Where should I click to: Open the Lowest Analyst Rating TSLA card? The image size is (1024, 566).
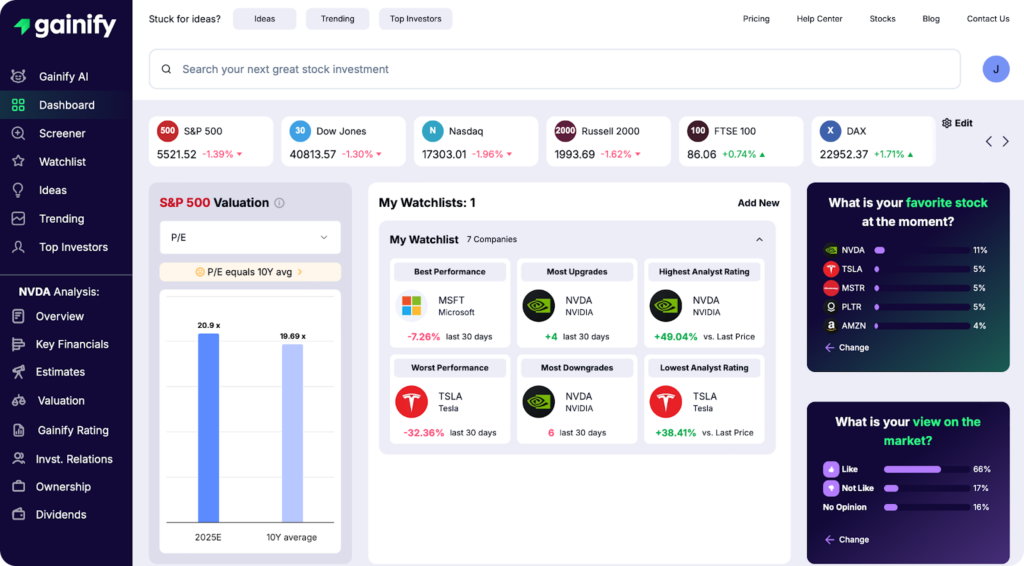point(704,400)
